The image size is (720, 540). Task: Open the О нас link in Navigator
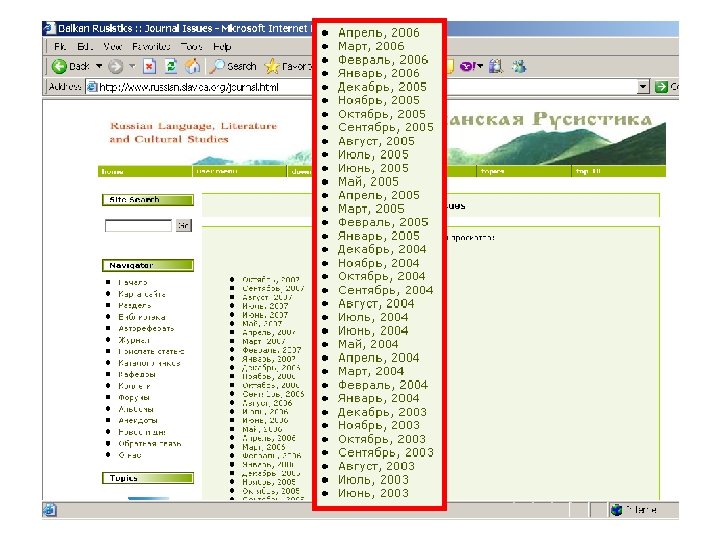(x=129, y=455)
